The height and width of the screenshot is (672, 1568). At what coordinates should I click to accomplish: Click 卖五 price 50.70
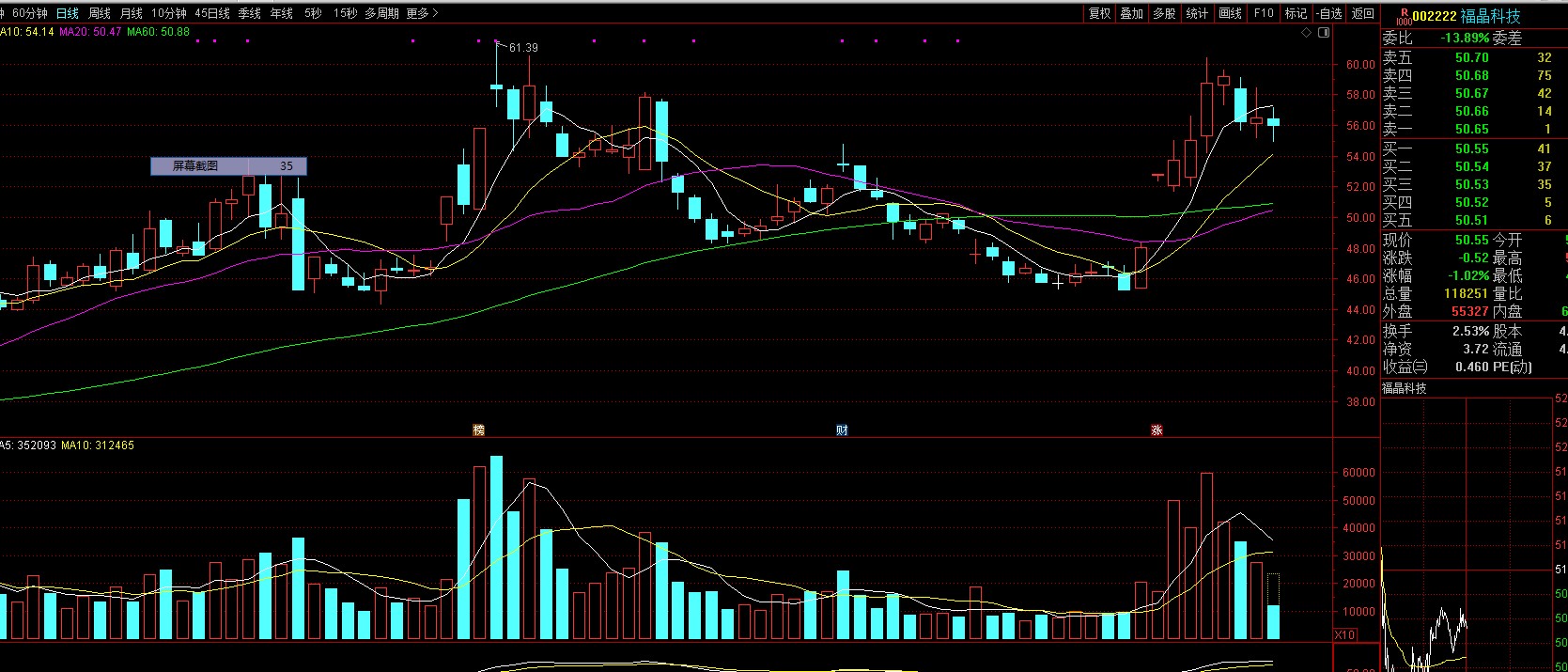(x=1471, y=57)
